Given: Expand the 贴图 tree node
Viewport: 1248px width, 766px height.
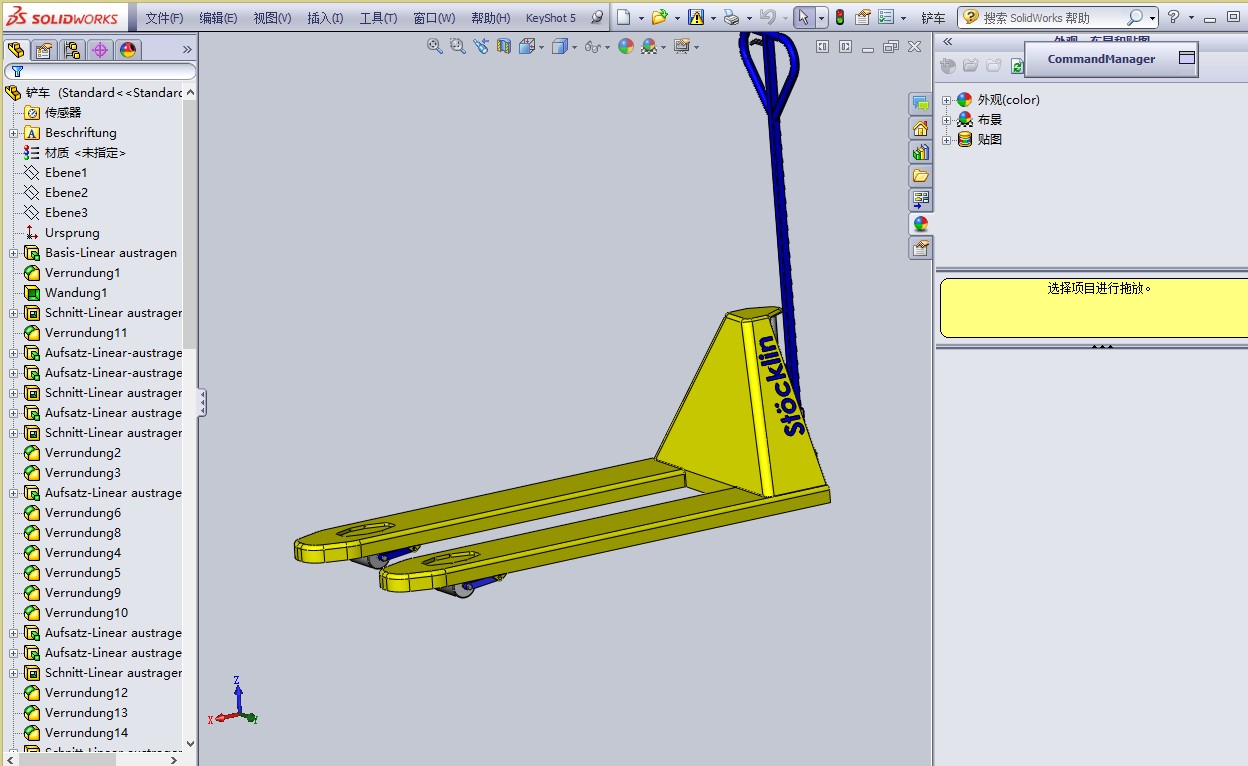Looking at the screenshot, I should pos(946,140).
